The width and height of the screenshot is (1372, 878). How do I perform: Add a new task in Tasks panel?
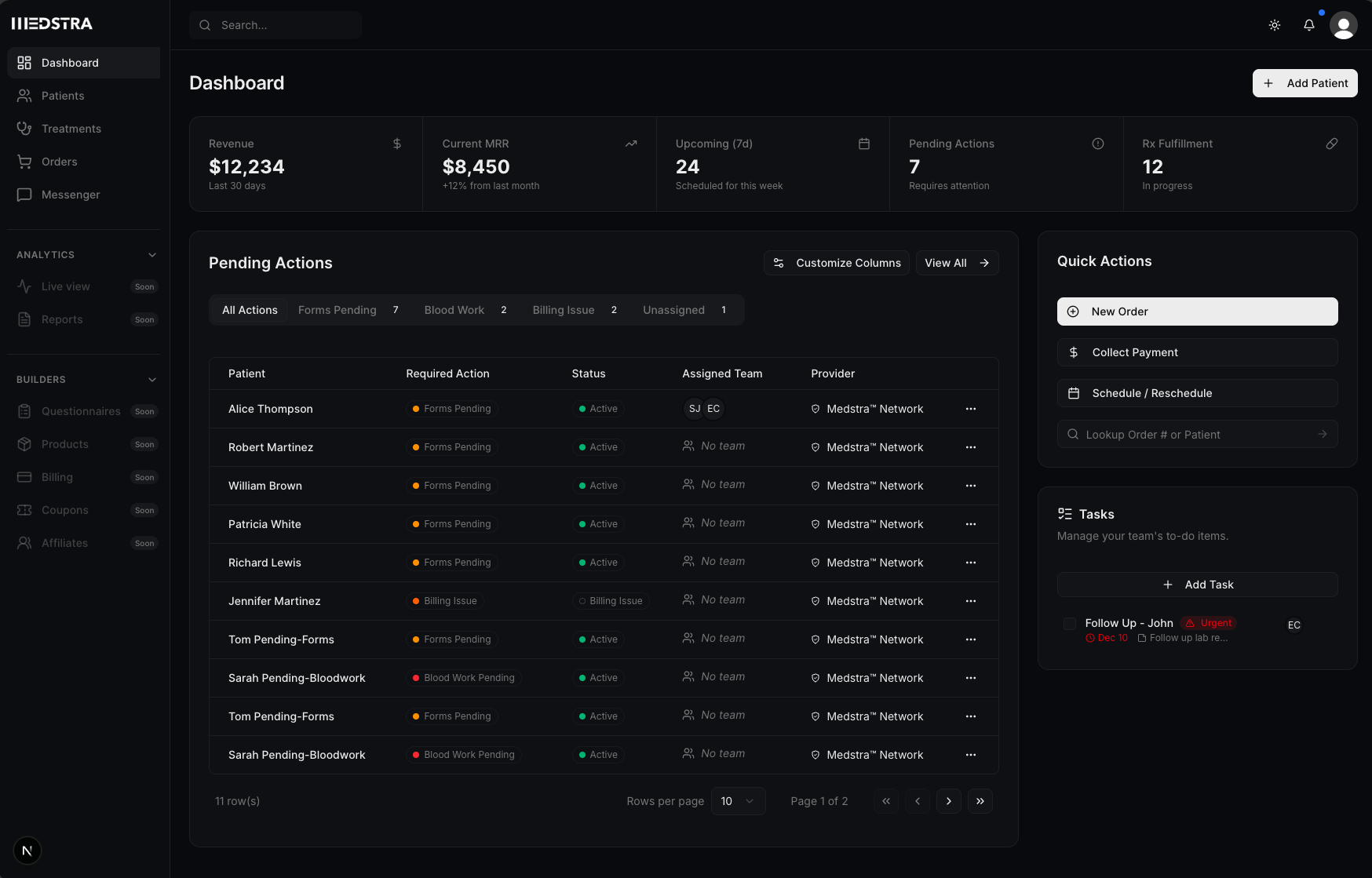pyautogui.click(x=1198, y=584)
